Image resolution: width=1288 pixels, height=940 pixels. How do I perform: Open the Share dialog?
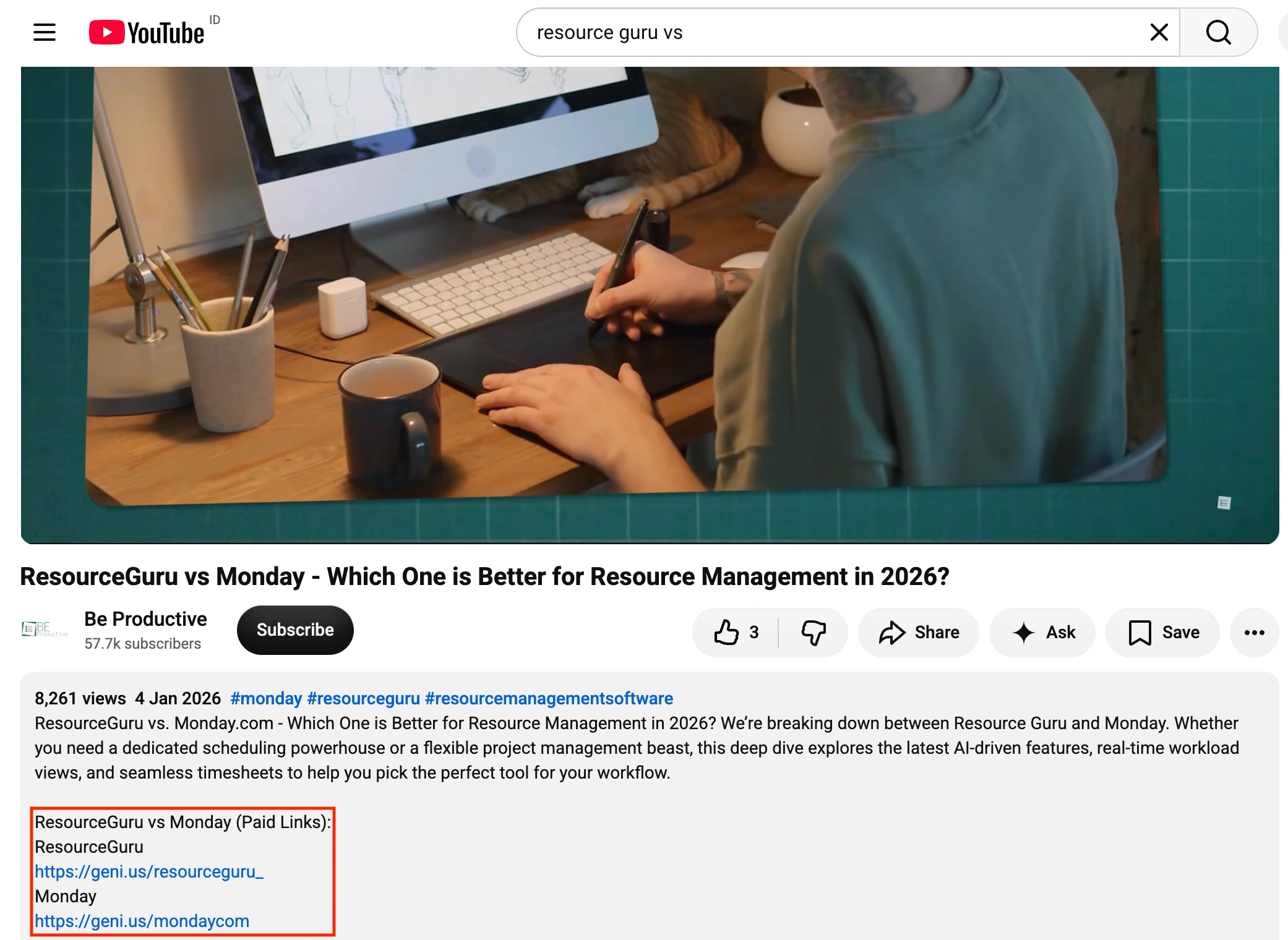[x=919, y=632]
